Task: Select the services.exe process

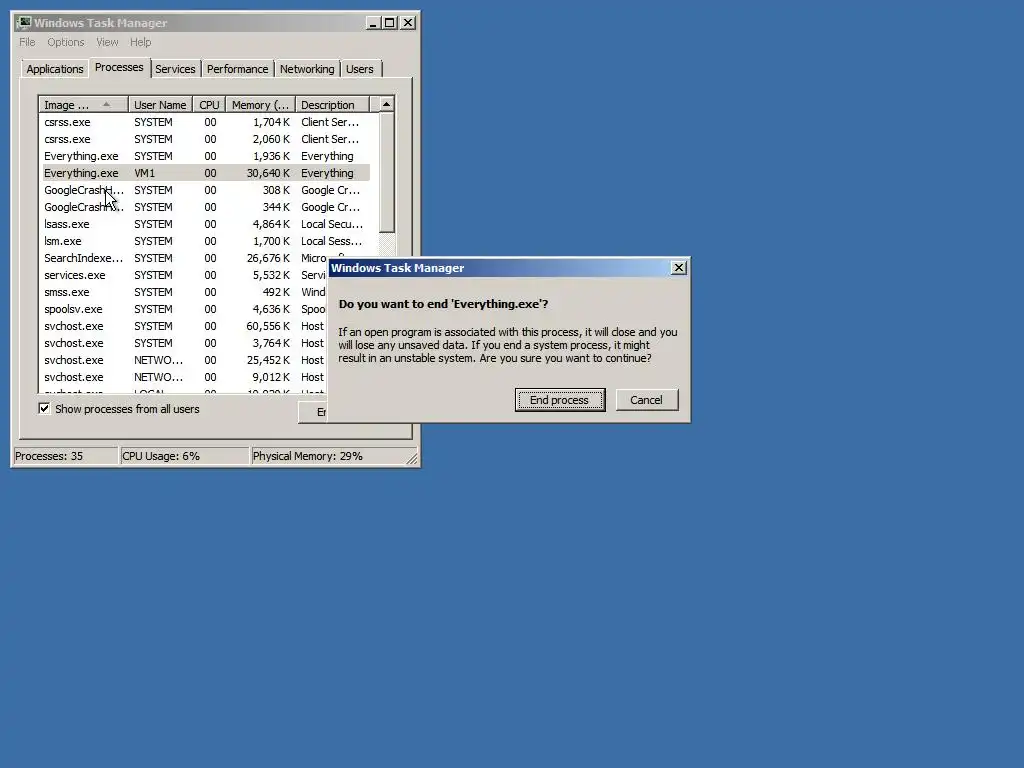Action: [x=184, y=275]
